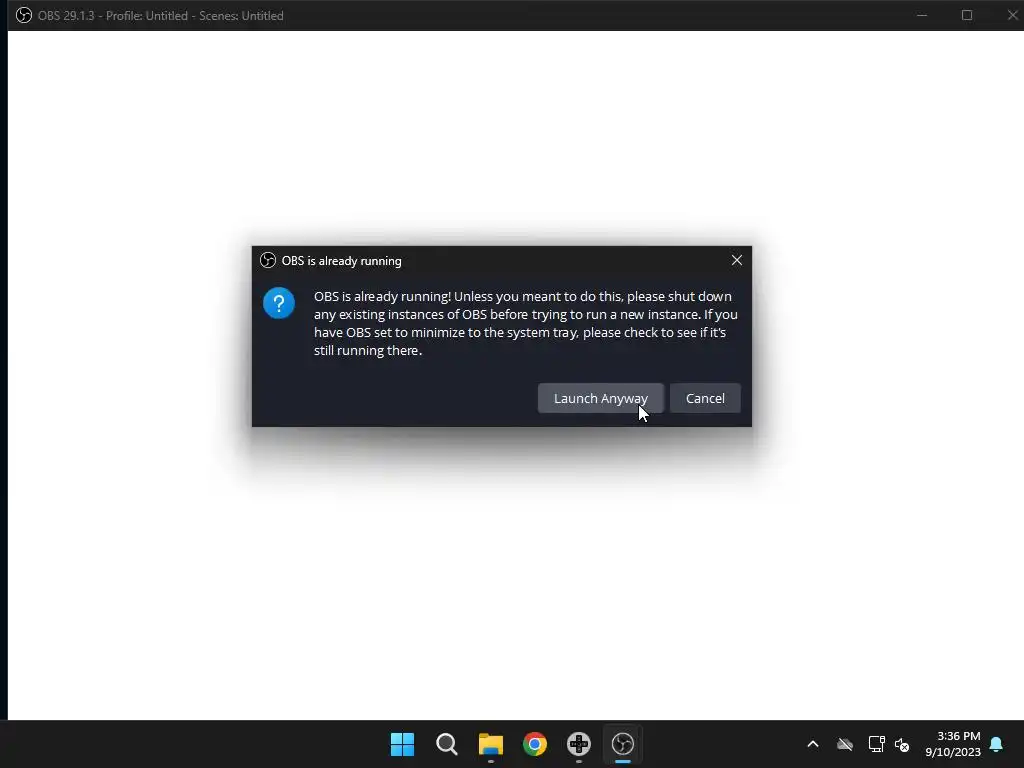Click the OBS logo in dialog title

268,261
